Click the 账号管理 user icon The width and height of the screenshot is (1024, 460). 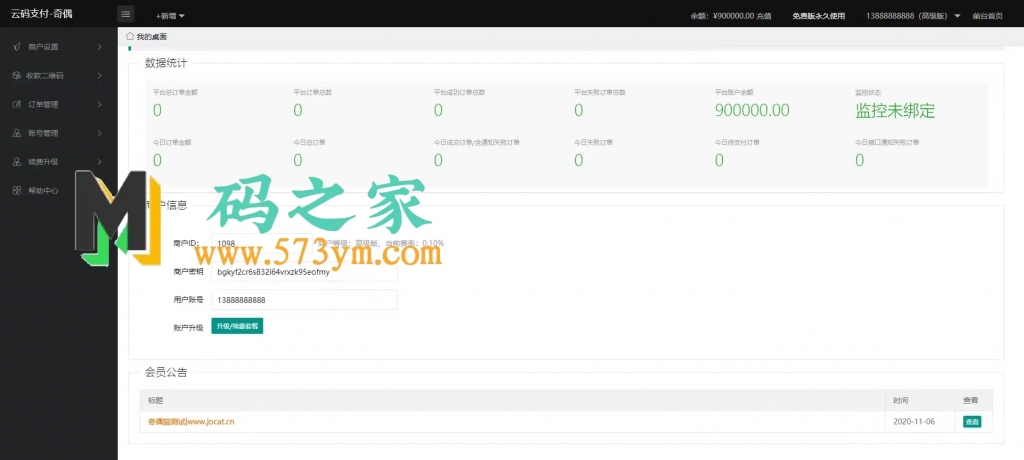[16, 133]
